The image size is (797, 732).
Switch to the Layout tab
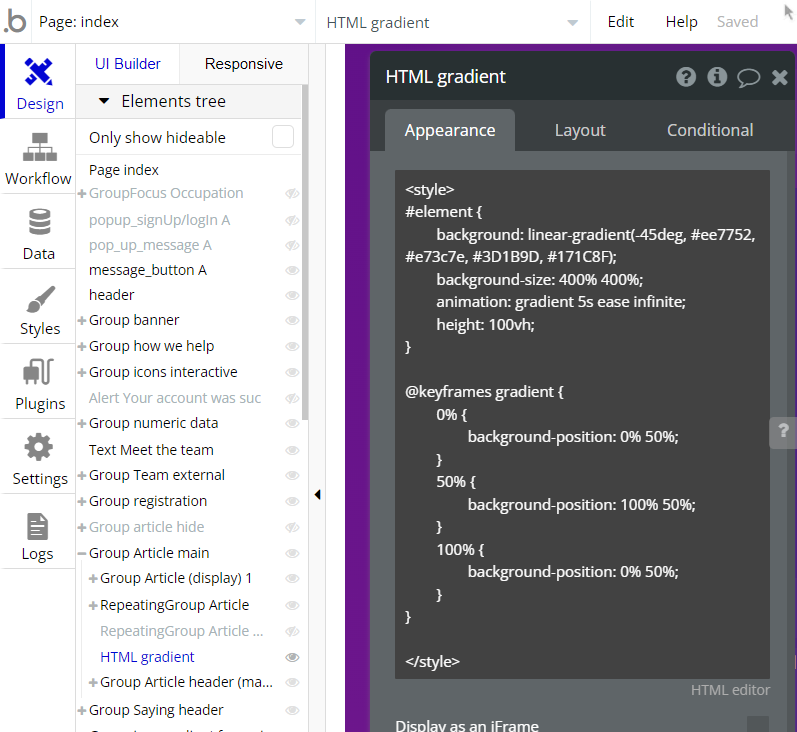tap(580, 130)
